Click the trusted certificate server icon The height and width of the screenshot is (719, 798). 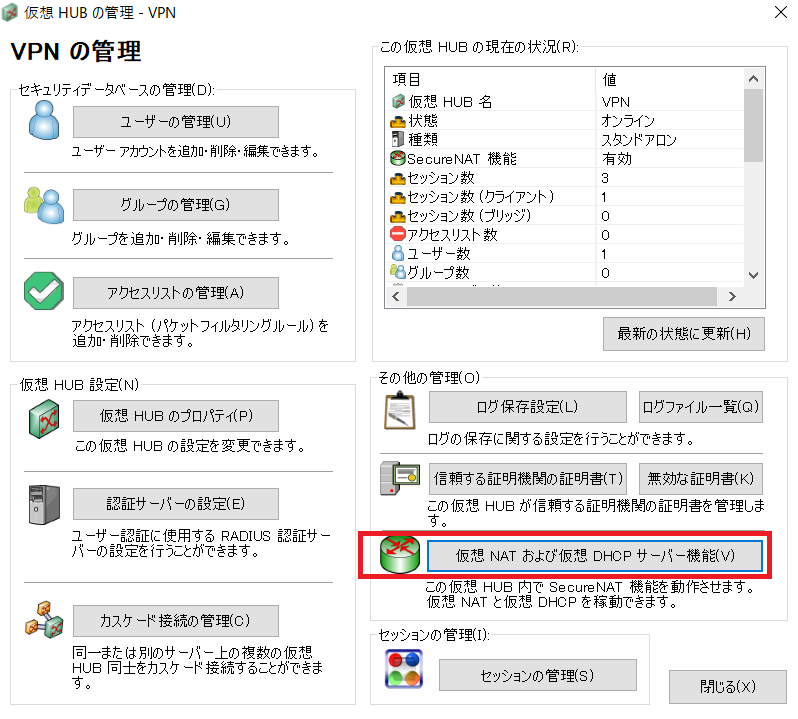point(400,478)
